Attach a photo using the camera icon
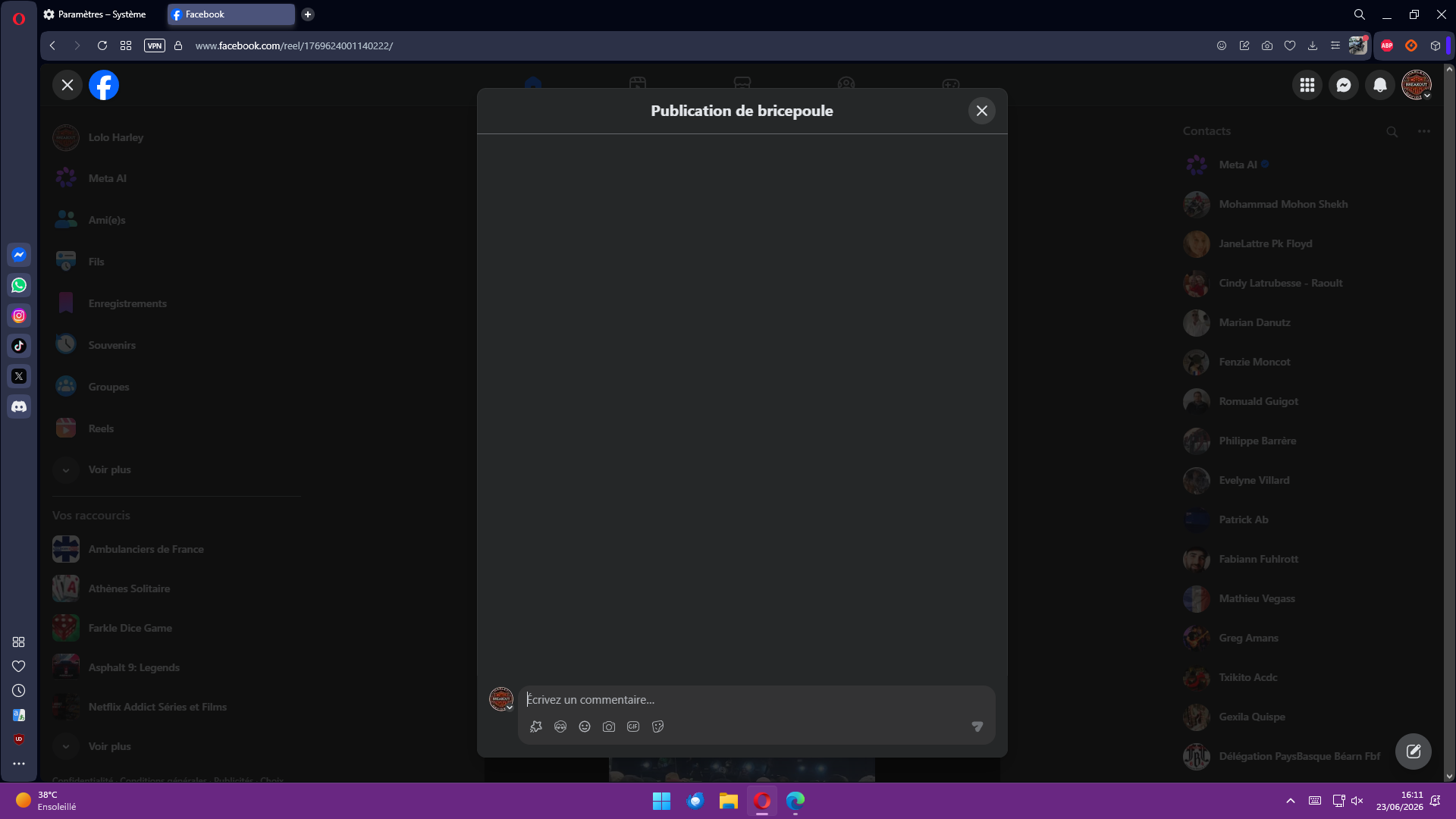1456x819 pixels. point(609,726)
